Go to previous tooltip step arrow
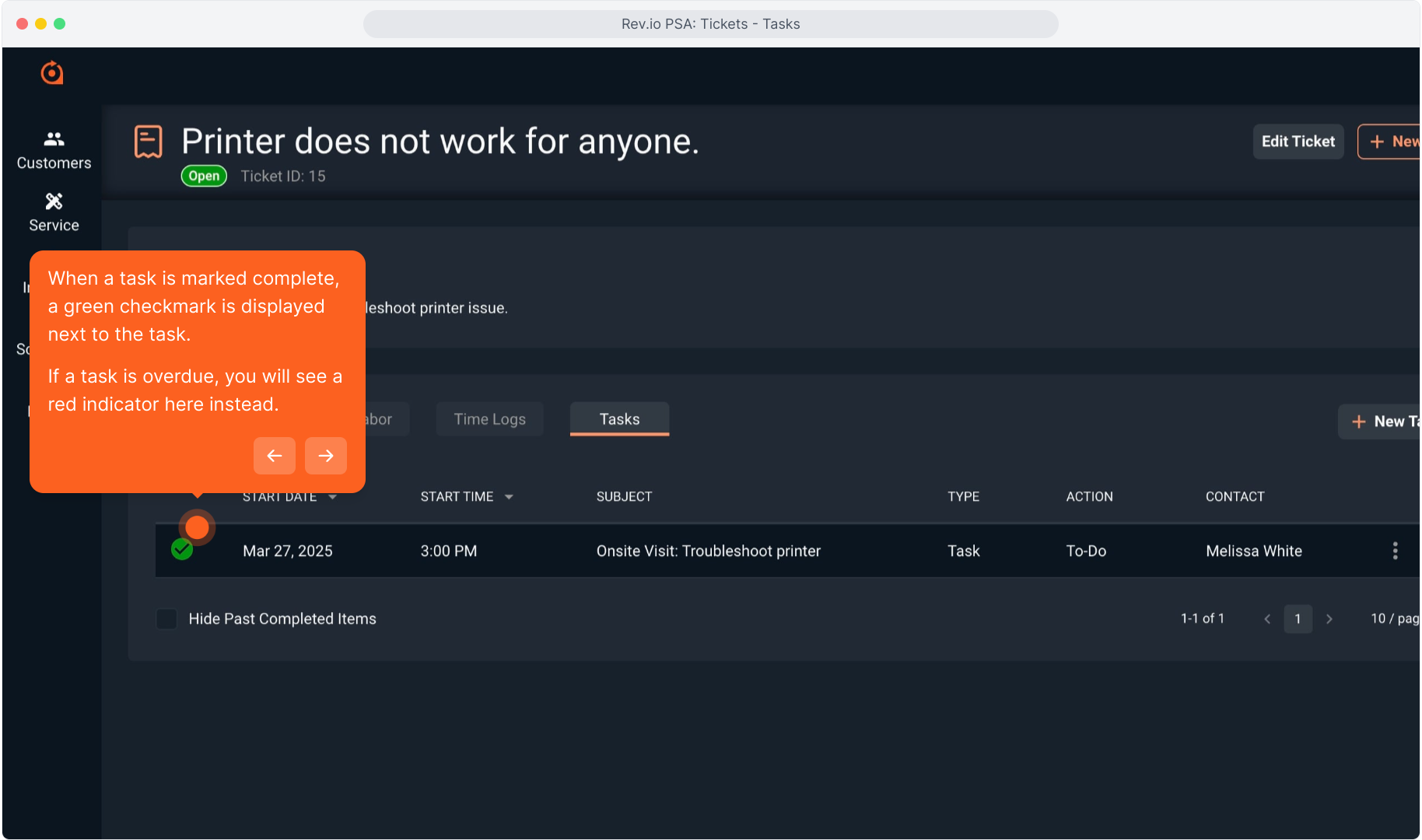Image resolution: width=1422 pixels, height=840 pixels. coord(274,456)
